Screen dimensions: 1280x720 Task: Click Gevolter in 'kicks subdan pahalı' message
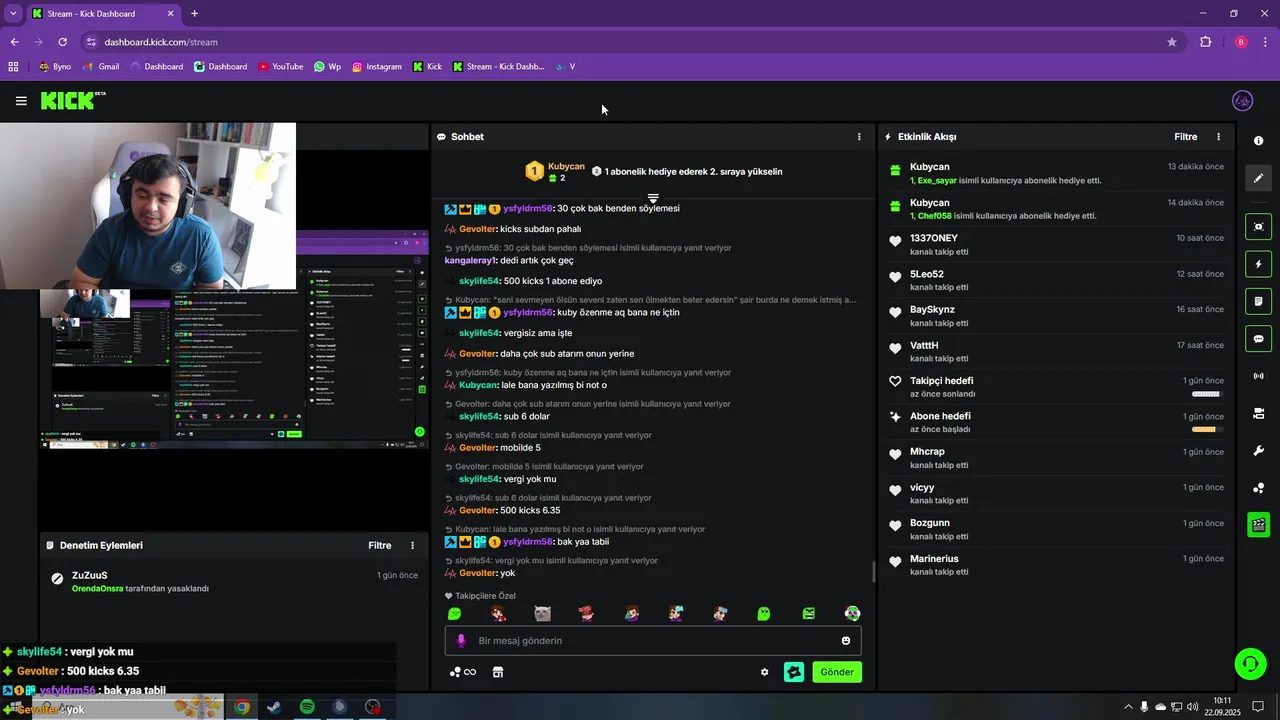click(x=478, y=229)
